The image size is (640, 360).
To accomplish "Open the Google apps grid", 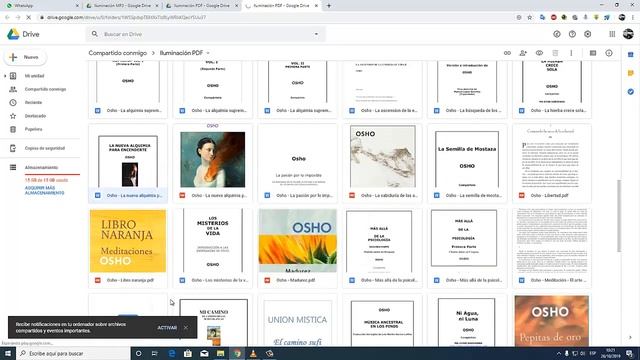I will point(612,34).
